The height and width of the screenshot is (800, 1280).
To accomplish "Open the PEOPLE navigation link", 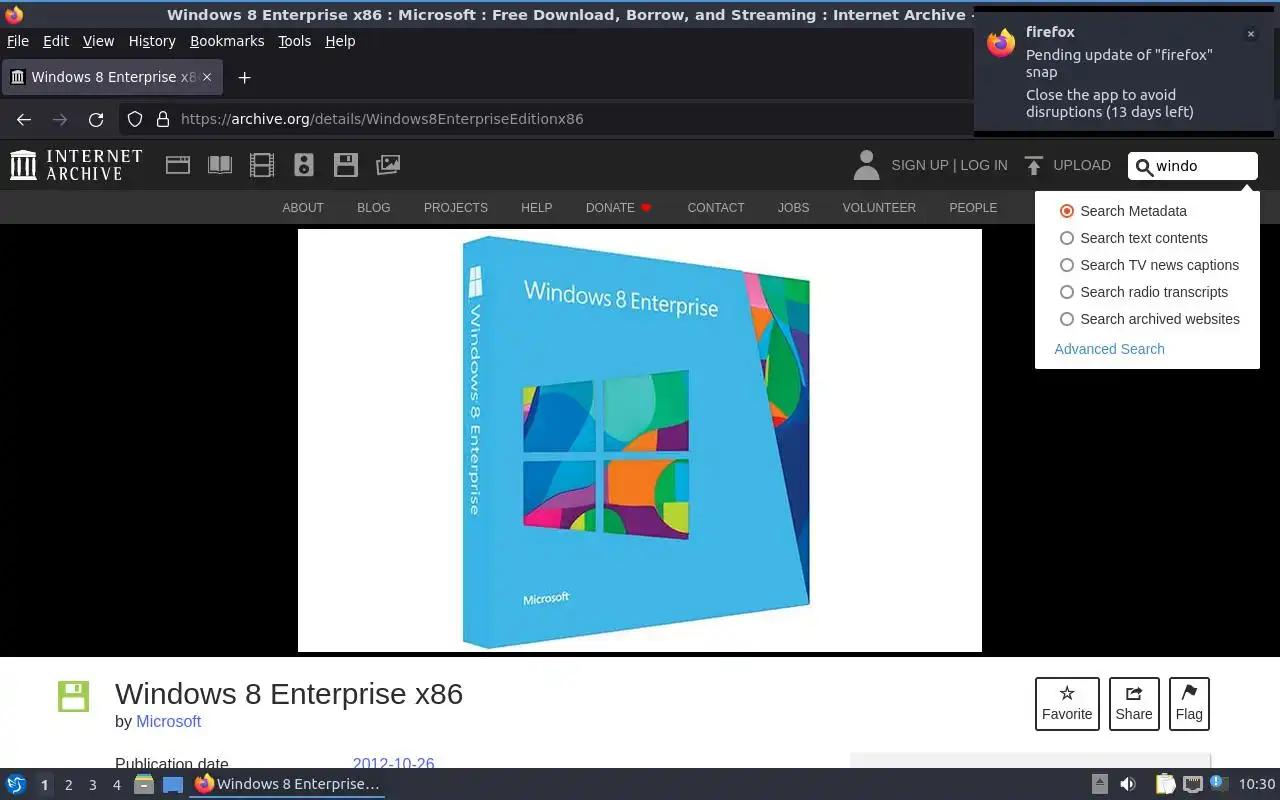I will pos(973,208).
